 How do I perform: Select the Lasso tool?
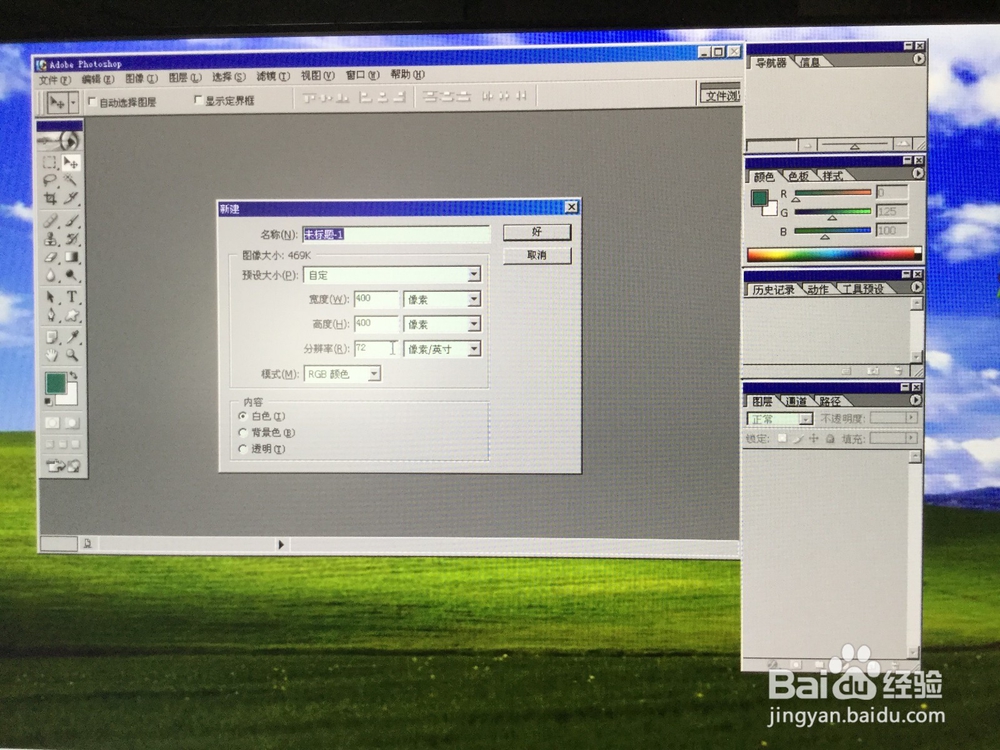click(x=50, y=181)
